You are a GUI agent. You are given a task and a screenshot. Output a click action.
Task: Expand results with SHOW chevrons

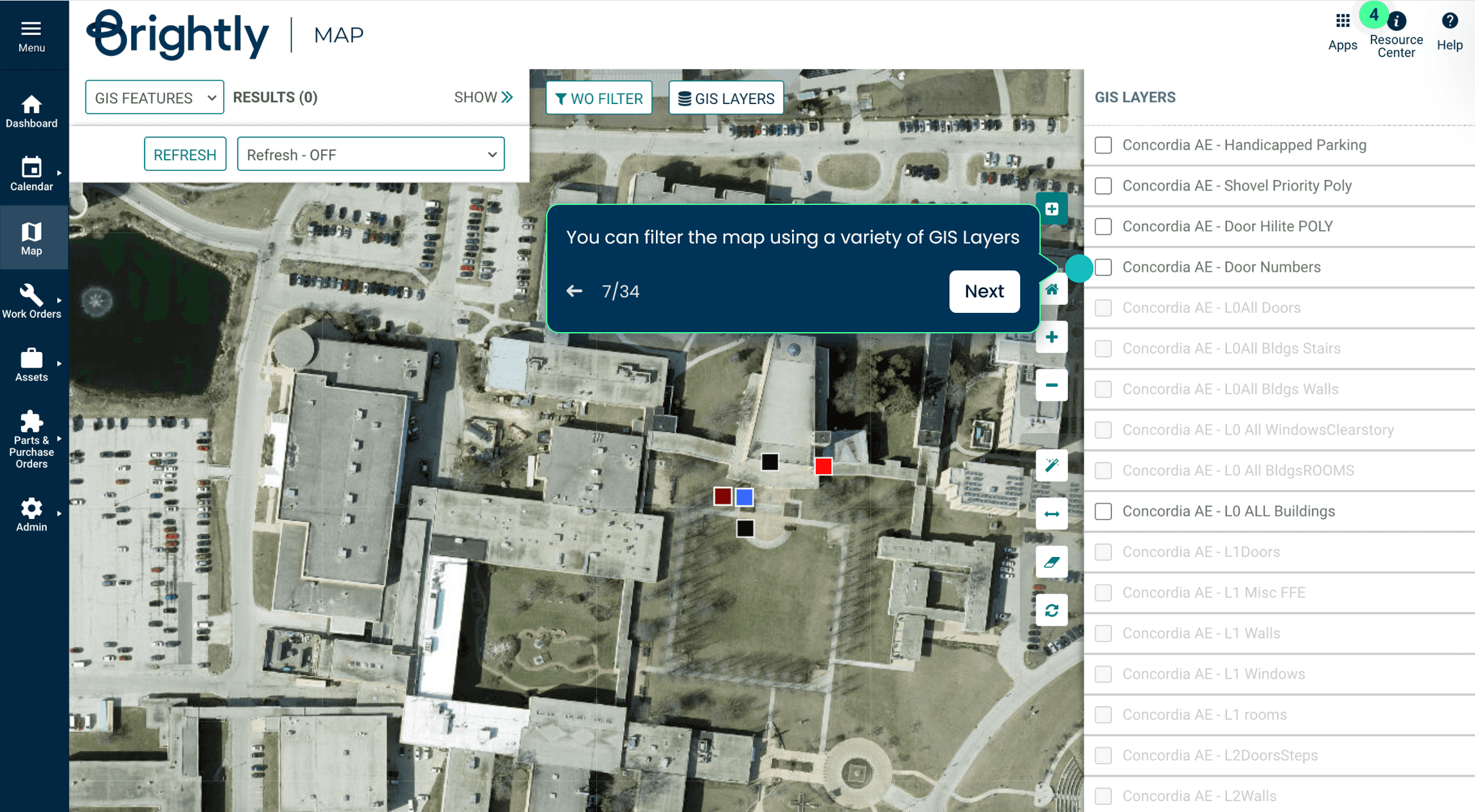[x=483, y=97]
